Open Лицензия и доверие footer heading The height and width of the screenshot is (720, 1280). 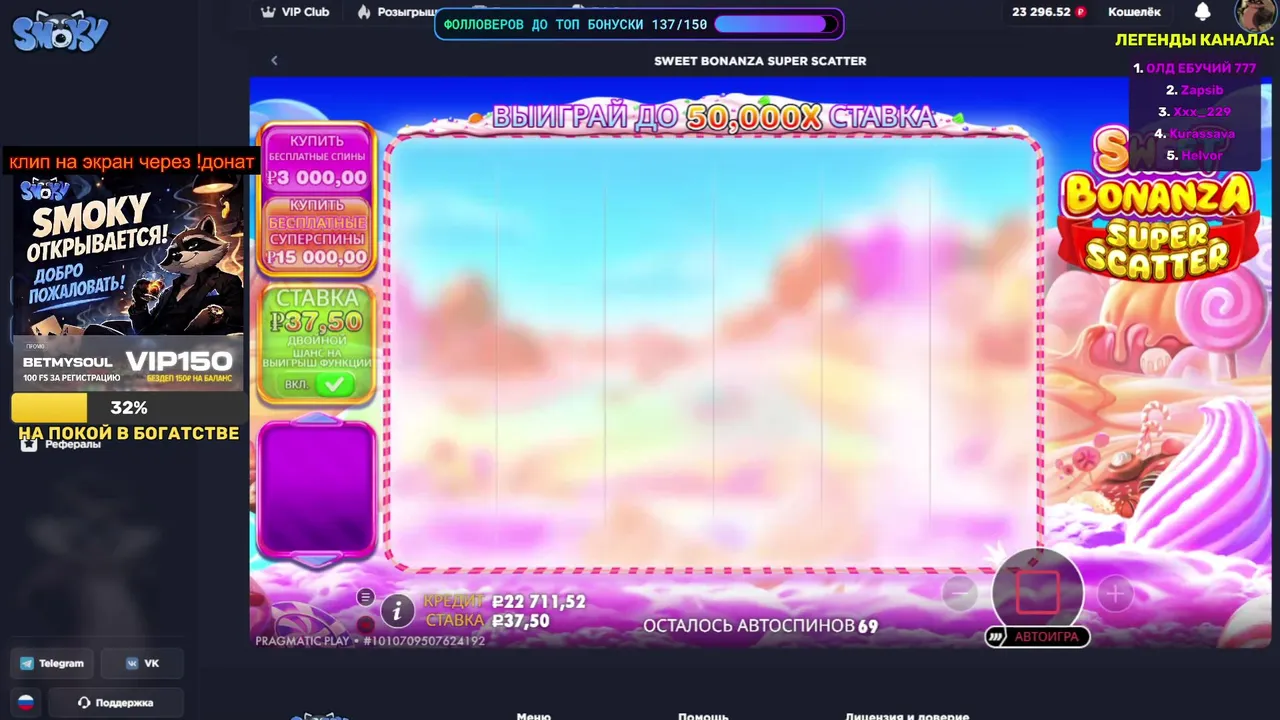pyautogui.click(x=907, y=715)
